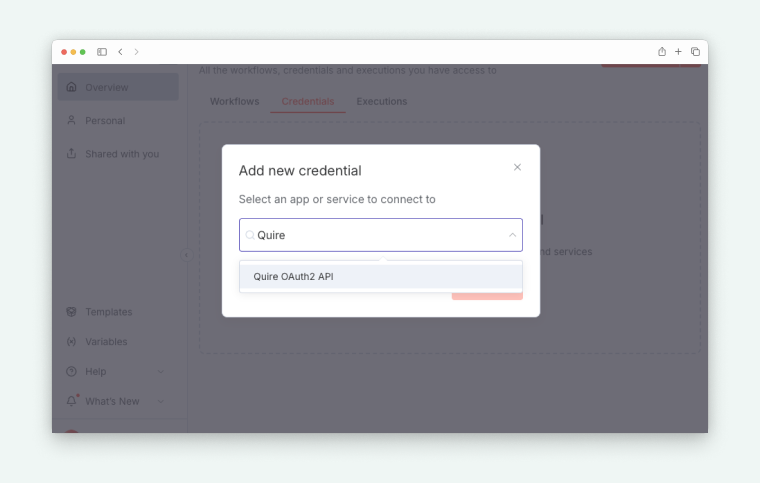Open a new browser tab
The height and width of the screenshot is (483, 760).
[x=678, y=52]
